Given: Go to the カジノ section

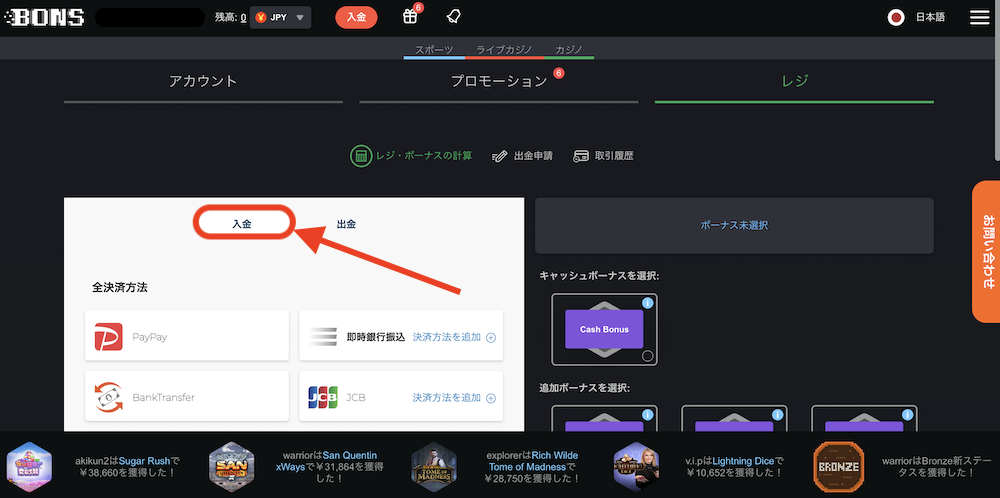Looking at the screenshot, I should [569, 50].
